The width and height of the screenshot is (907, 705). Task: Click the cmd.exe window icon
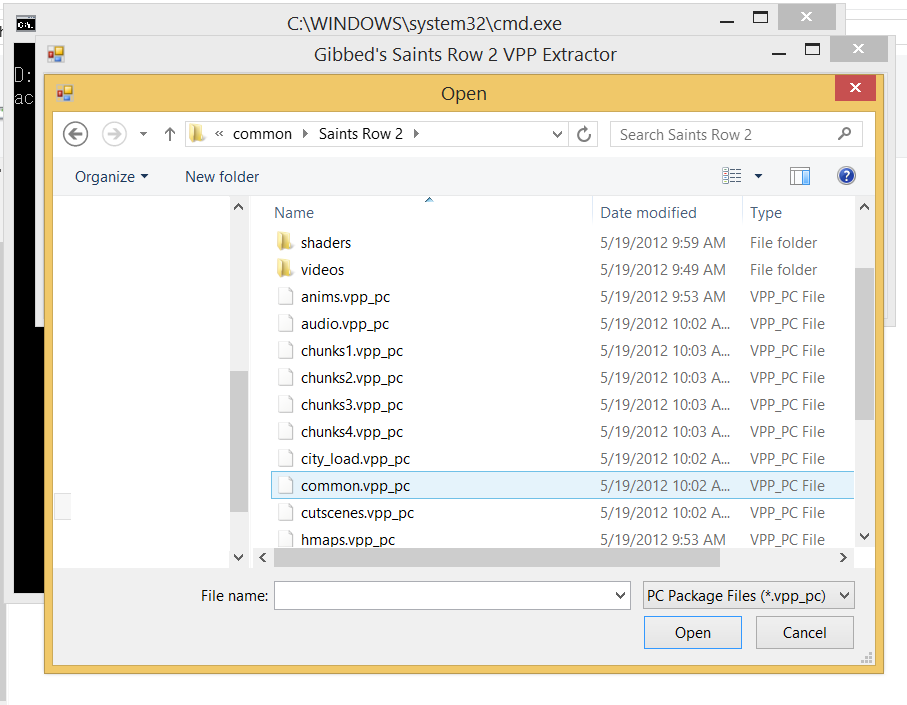(x=25, y=24)
